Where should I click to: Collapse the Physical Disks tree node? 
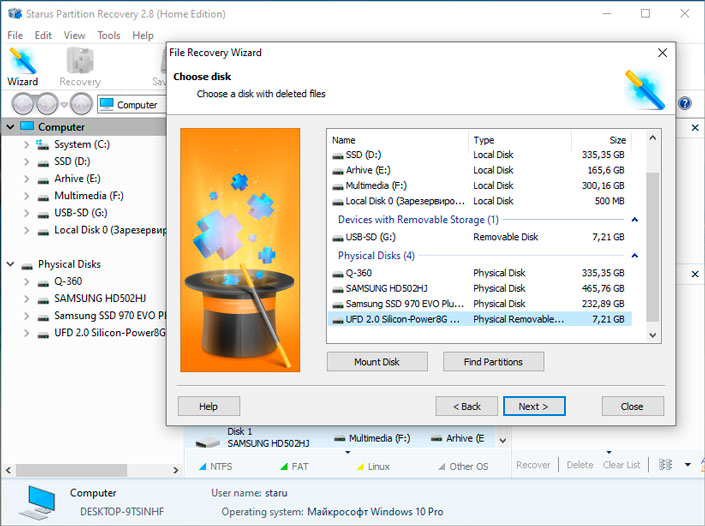click(x=10, y=264)
